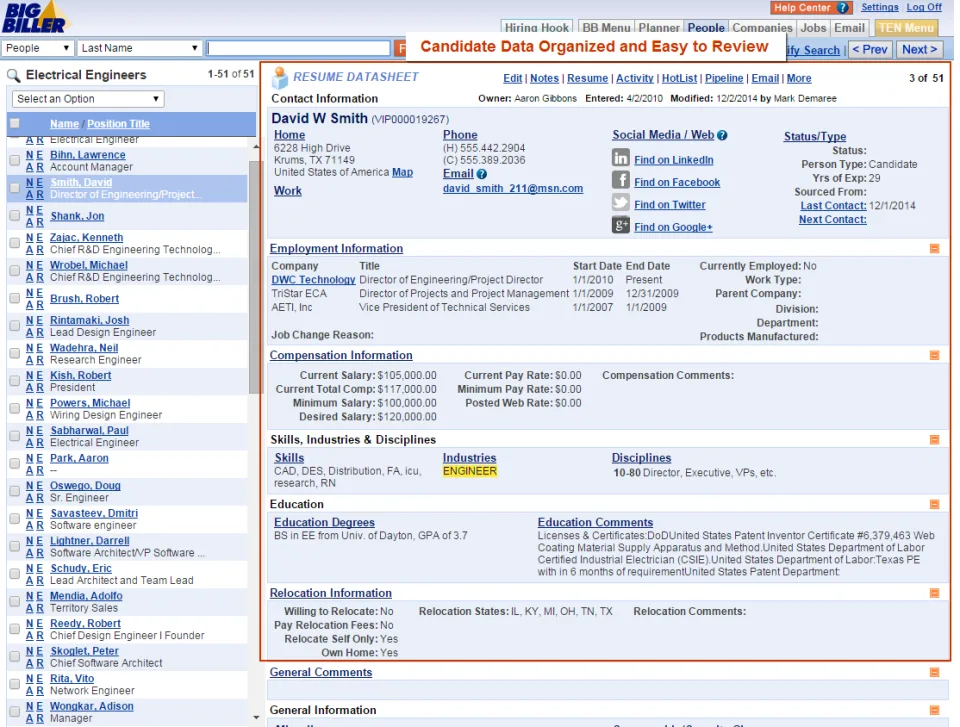The image size is (960, 727).
Task: Collapse the Employment Information section
Action: pyautogui.click(x=934, y=249)
